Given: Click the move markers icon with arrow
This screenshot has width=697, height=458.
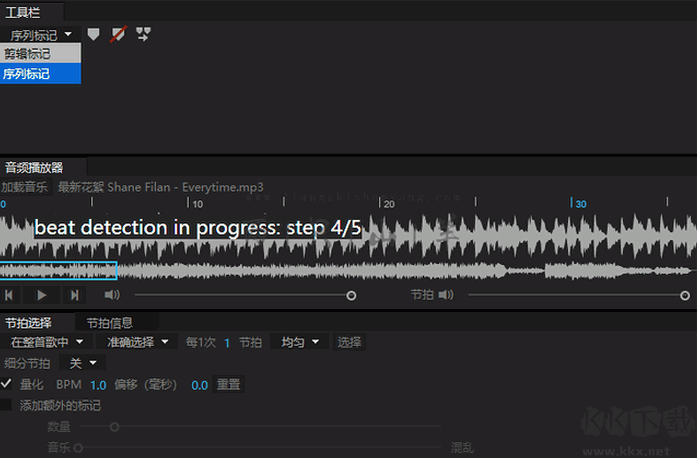Looking at the screenshot, I should [143, 34].
